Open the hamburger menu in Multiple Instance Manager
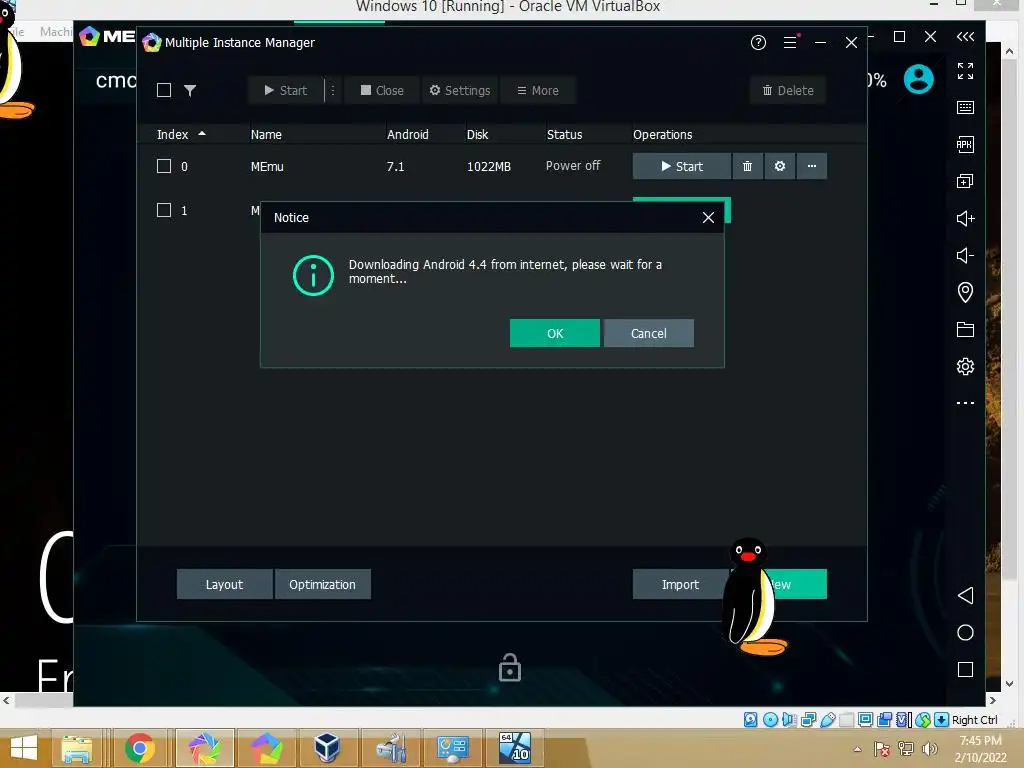The height and width of the screenshot is (768, 1024). tap(790, 42)
